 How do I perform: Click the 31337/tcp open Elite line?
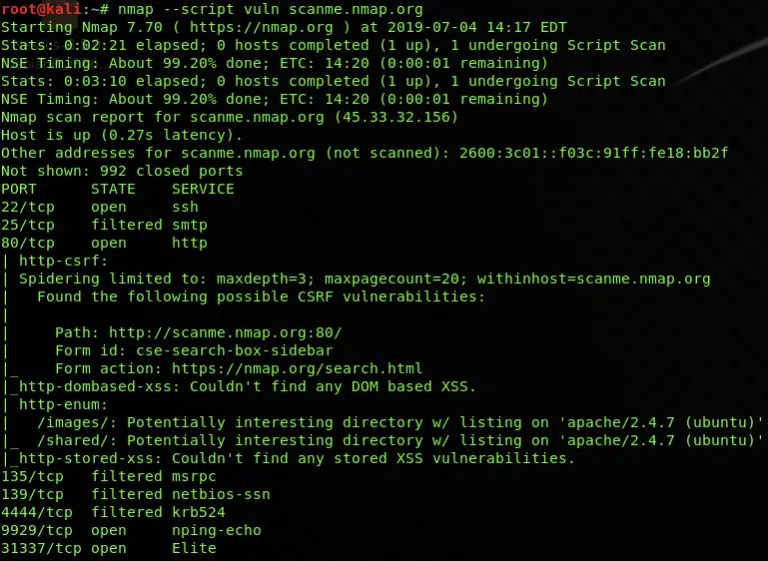click(x=109, y=548)
